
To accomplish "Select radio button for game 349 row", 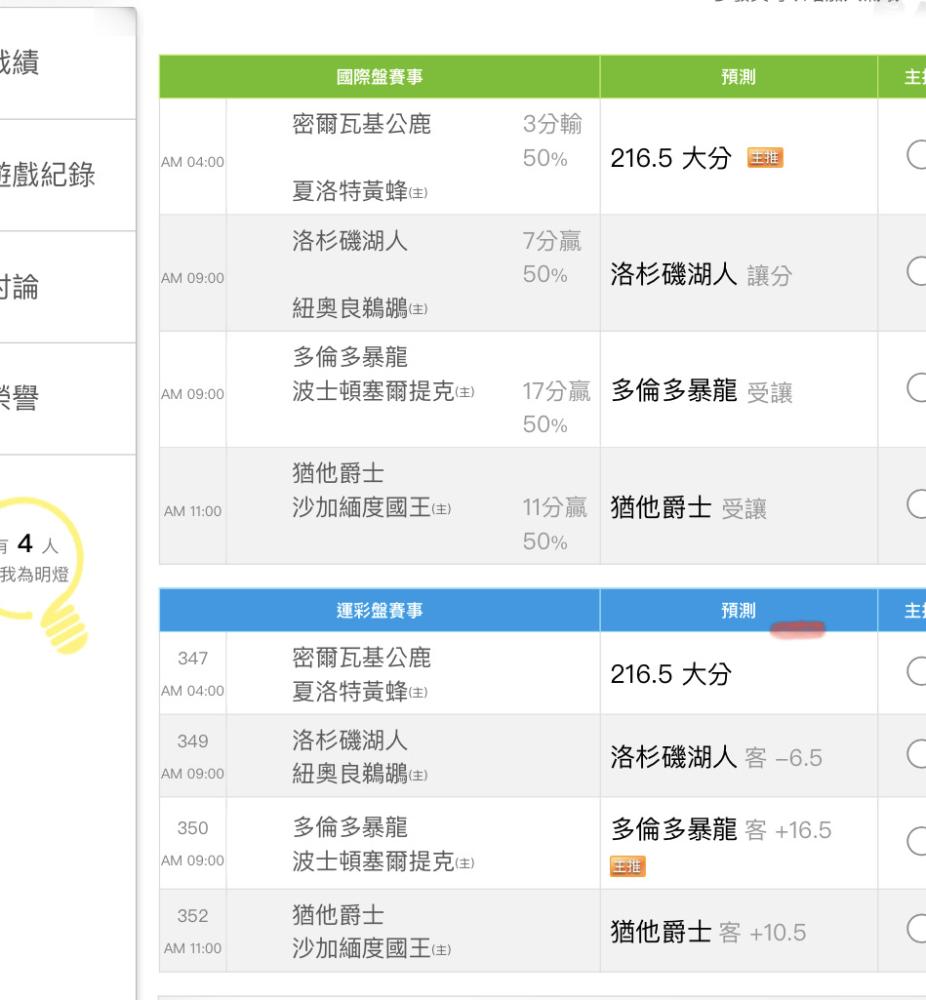I will (917, 754).
